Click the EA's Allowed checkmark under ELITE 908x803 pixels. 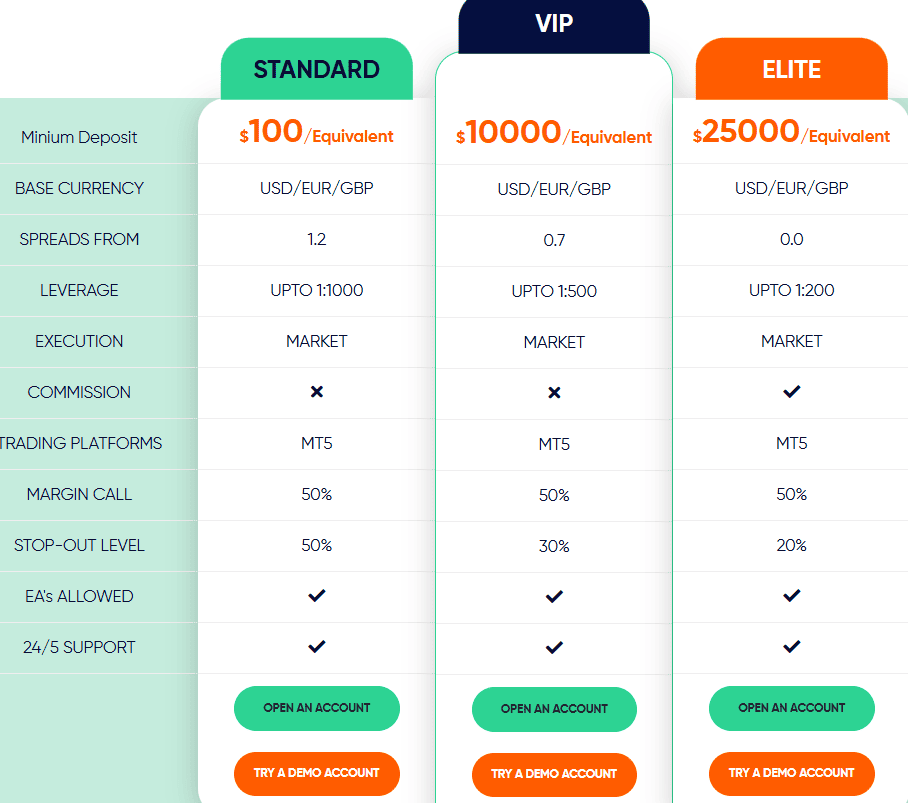[x=791, y=596]
